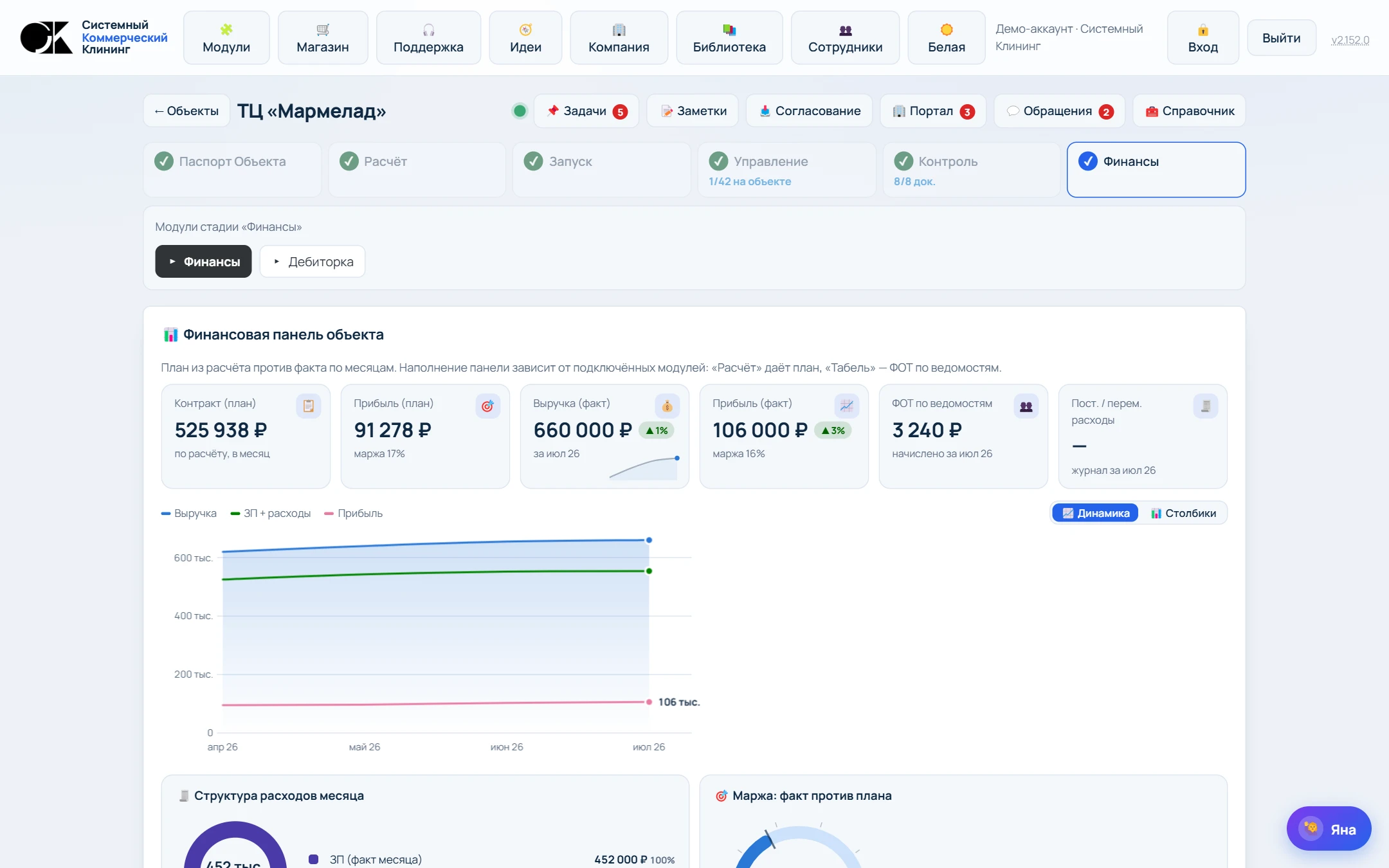
Task: Open the Контроль stage
Action: (972, 170)
